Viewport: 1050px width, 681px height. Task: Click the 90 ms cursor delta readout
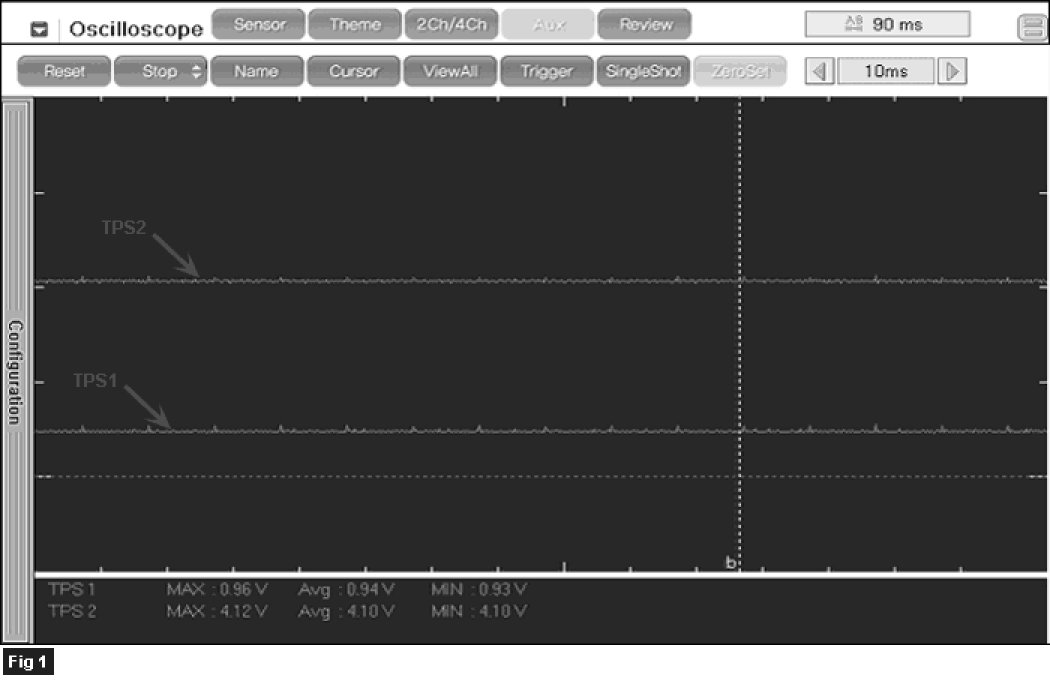(x=887, y=25)
